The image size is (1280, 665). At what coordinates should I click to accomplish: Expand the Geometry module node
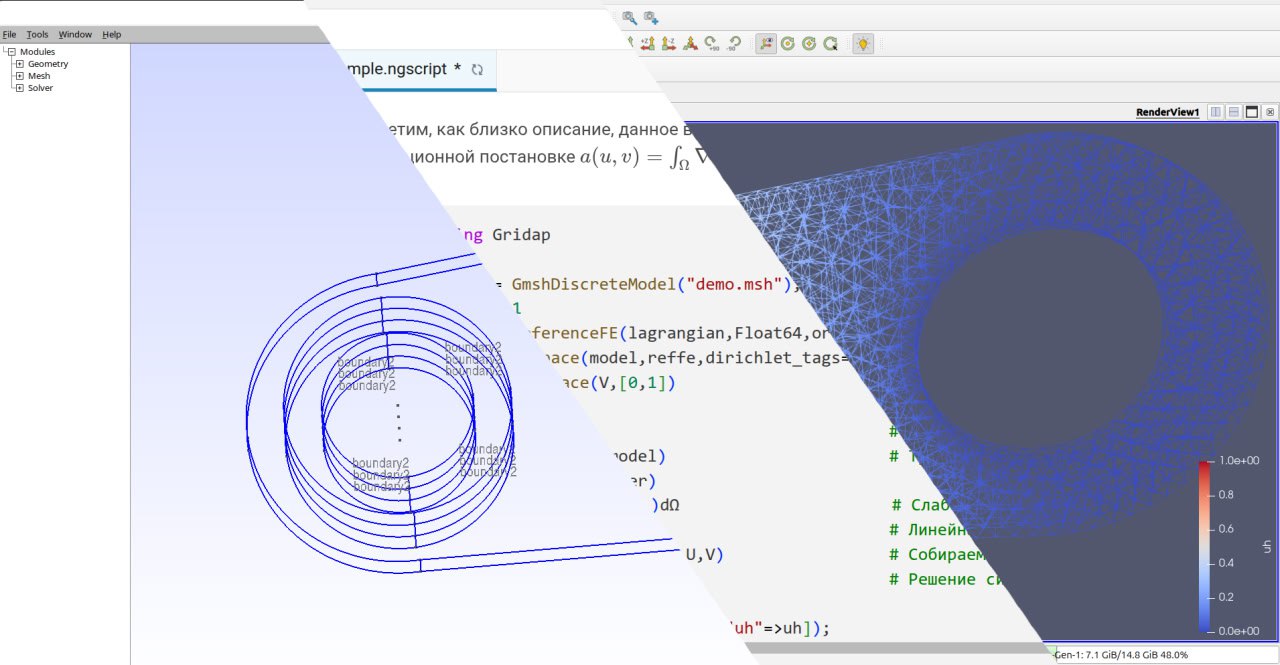(x=19, y=63)
